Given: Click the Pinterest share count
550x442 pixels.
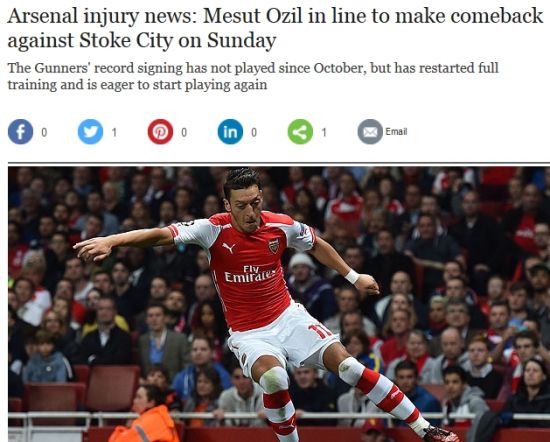Looking at the screenshot, I should tap(184, 132).
